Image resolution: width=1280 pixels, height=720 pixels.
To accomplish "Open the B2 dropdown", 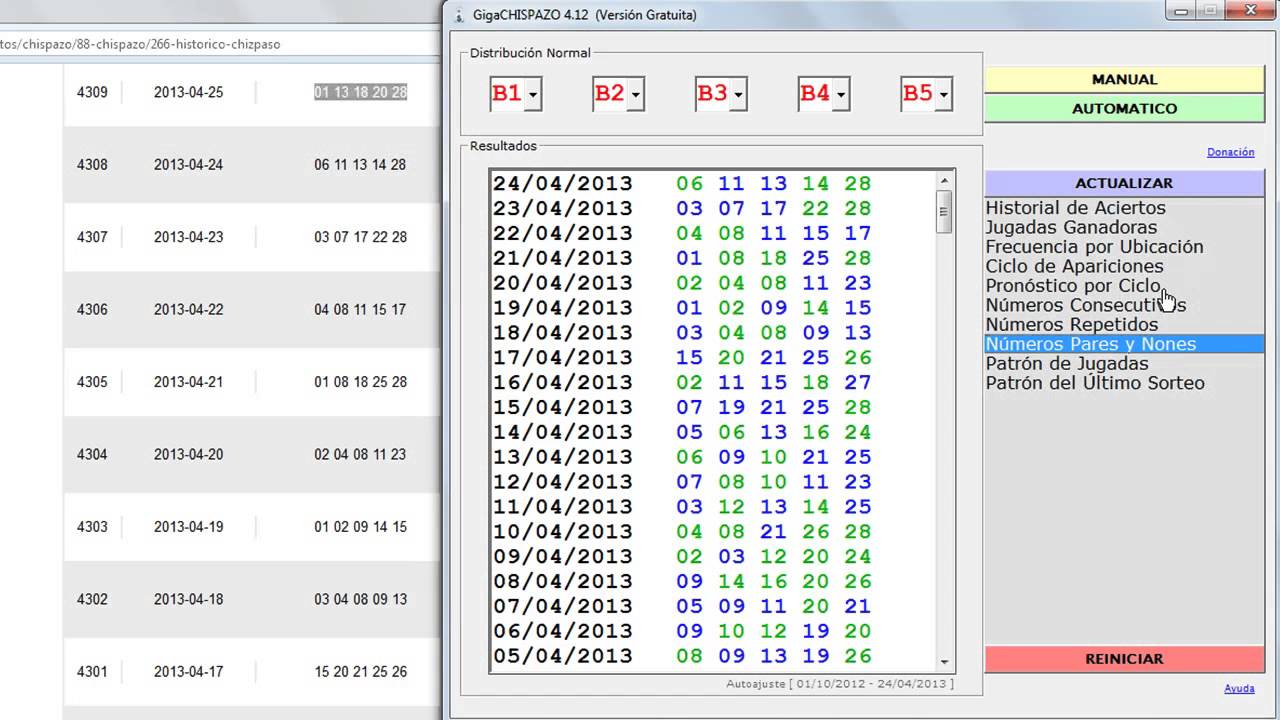I will [x=636, y=95].
